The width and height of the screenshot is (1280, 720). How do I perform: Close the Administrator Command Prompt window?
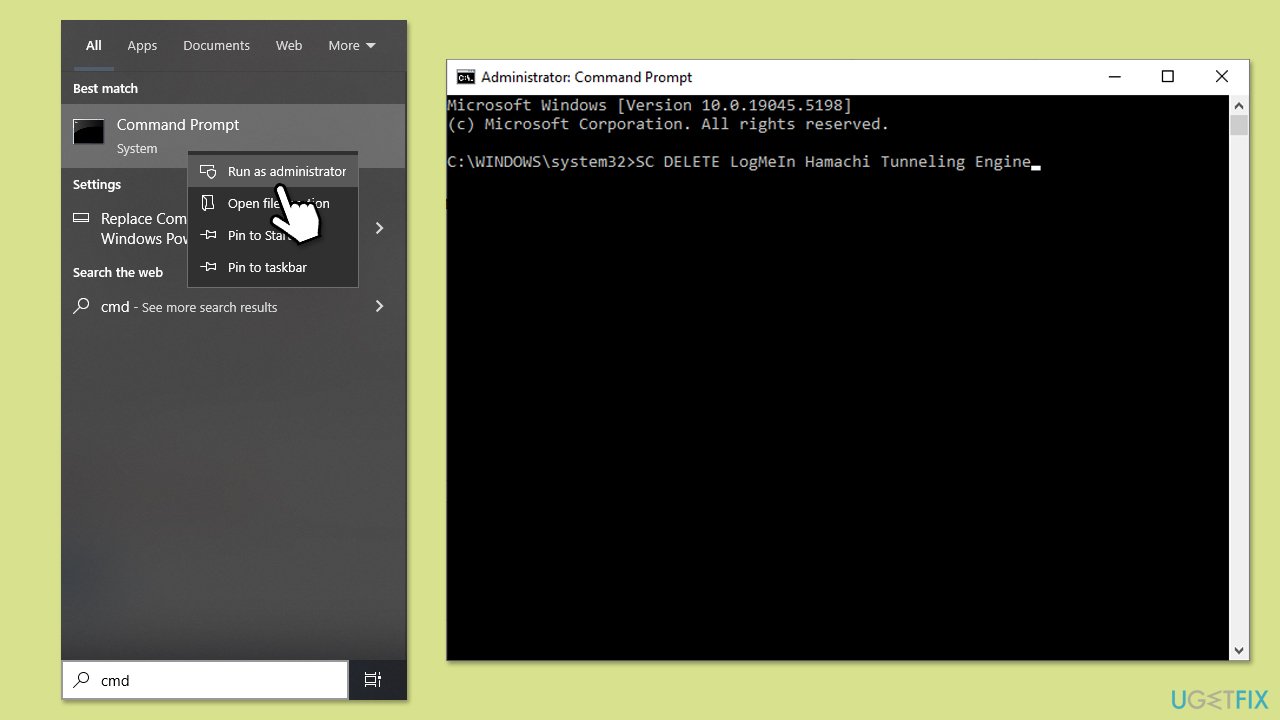click(1221, 77)
